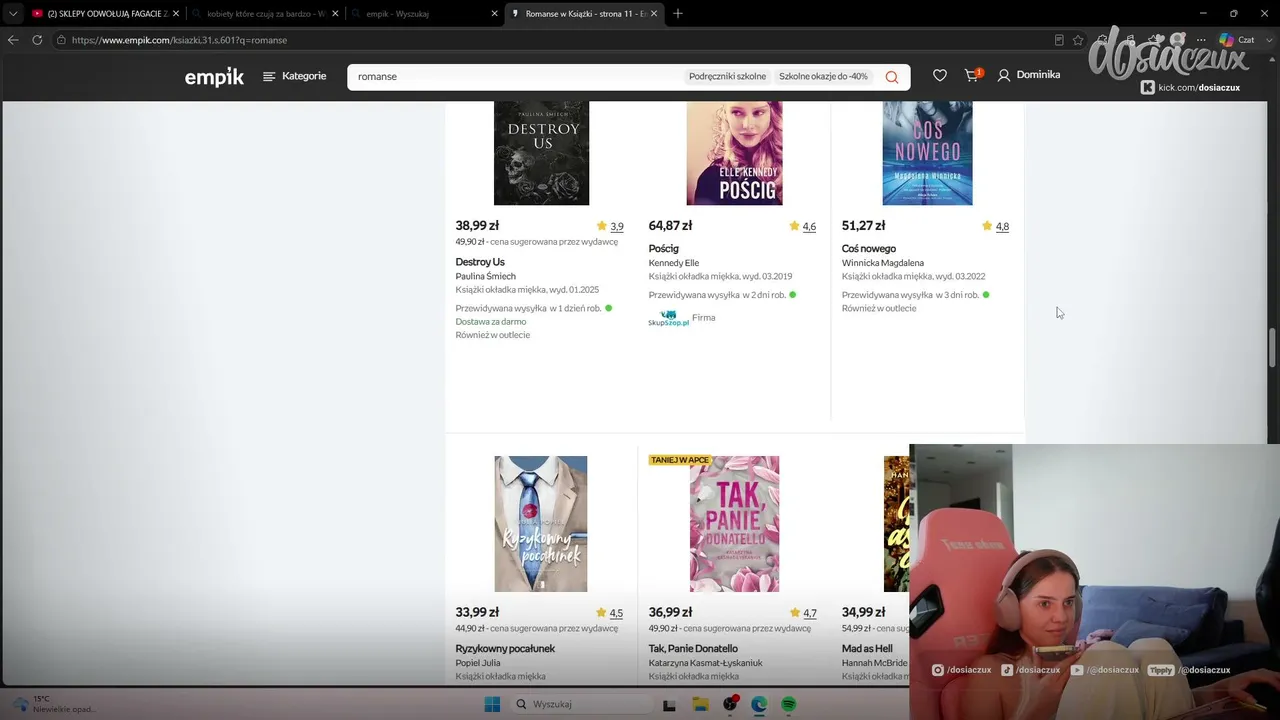Open the "Coś nowego" book cover
The image size is (1280, 720).
point(927,153)
